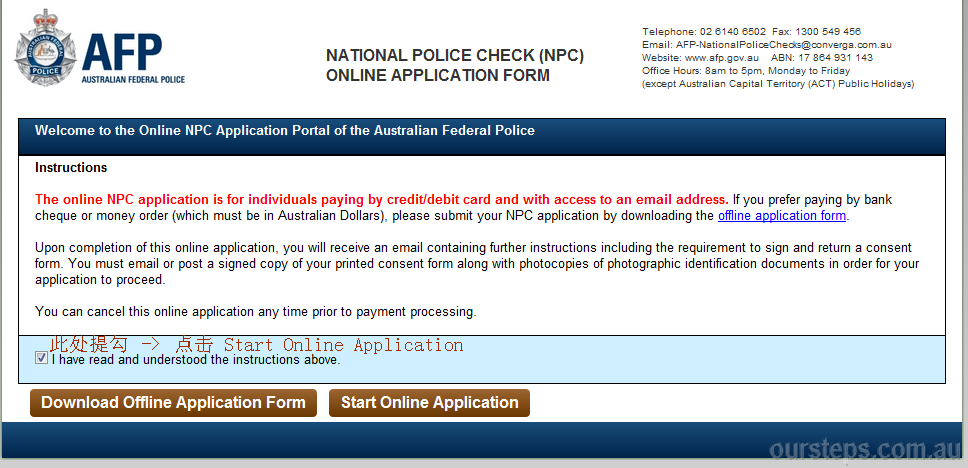Screen dimensions: 968x468
Task: Click the National Police Check form title
Action: [x=455, y=65]
